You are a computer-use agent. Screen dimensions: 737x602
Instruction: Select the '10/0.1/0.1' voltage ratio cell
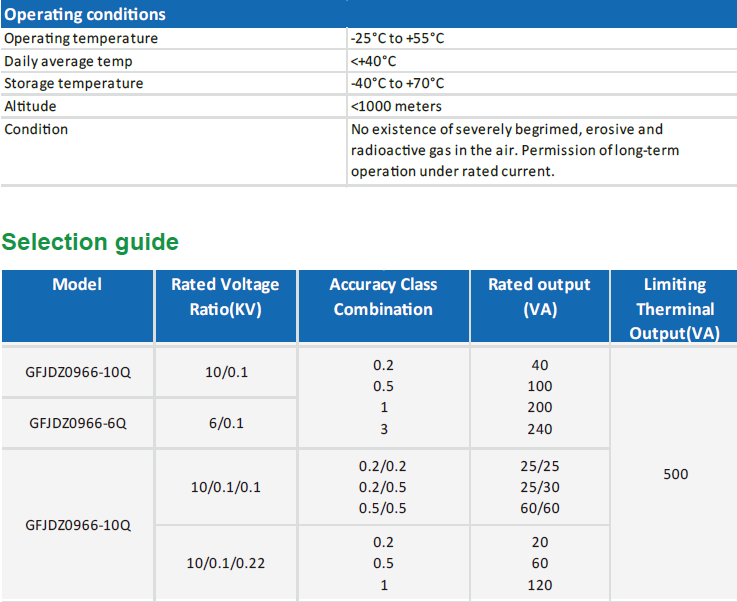pos(226,487)
